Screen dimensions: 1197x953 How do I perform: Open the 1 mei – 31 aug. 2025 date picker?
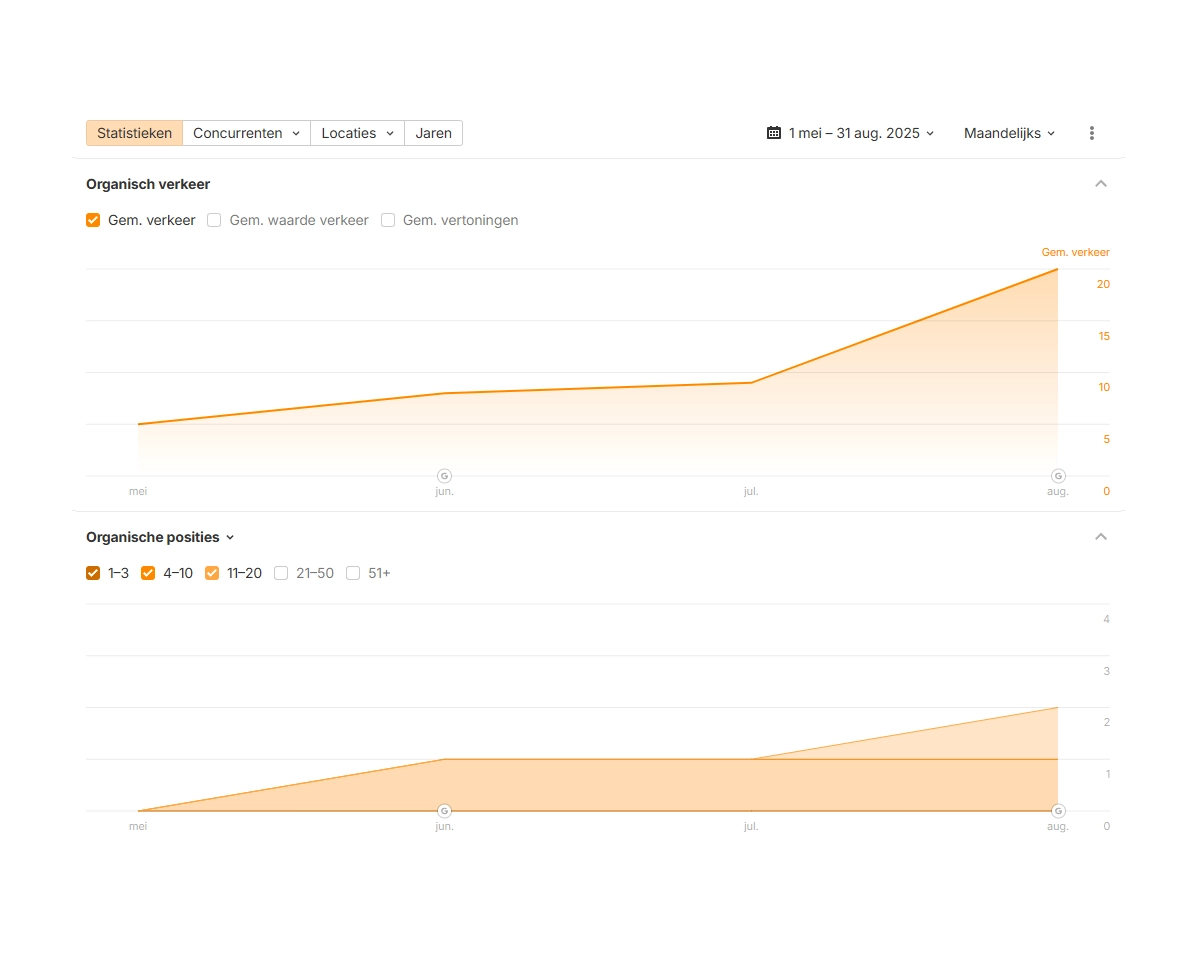click(x=854, y=133)
